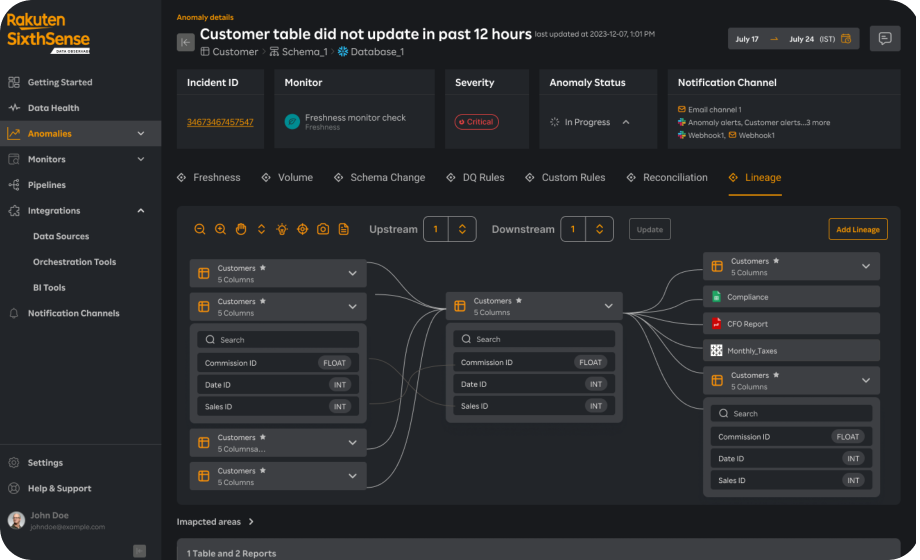Click the back arrow next to title
Viewport: 920px width, 560px height.
pyautogui.click(x=185, y=42)
